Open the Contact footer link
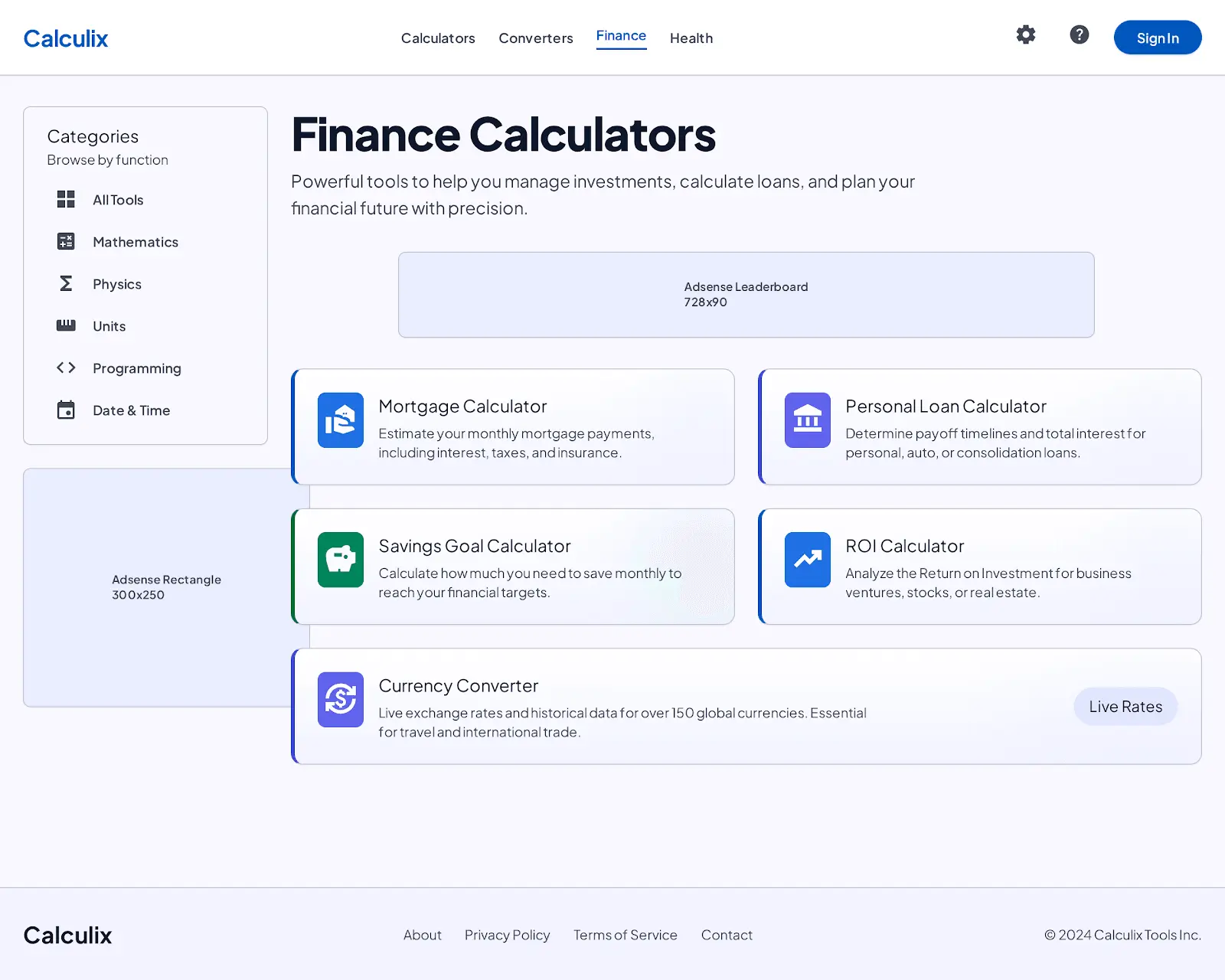The width and height of the screenshot is (1225, 980). click(727, 935)
